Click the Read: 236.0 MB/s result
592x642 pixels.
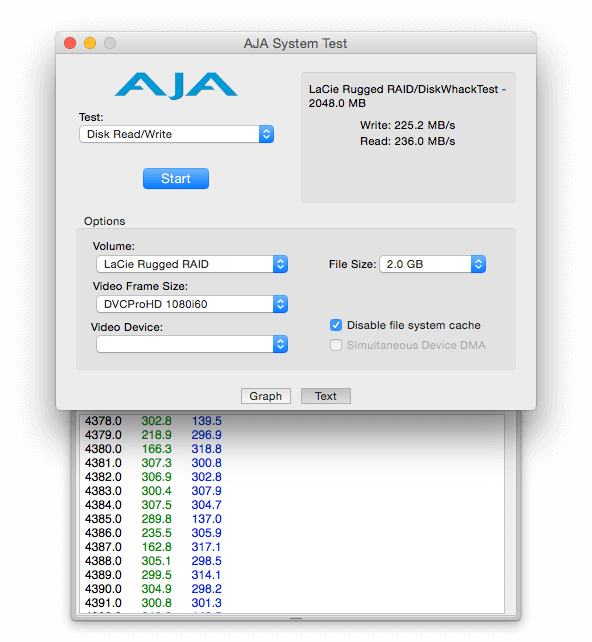click(407, 141)
